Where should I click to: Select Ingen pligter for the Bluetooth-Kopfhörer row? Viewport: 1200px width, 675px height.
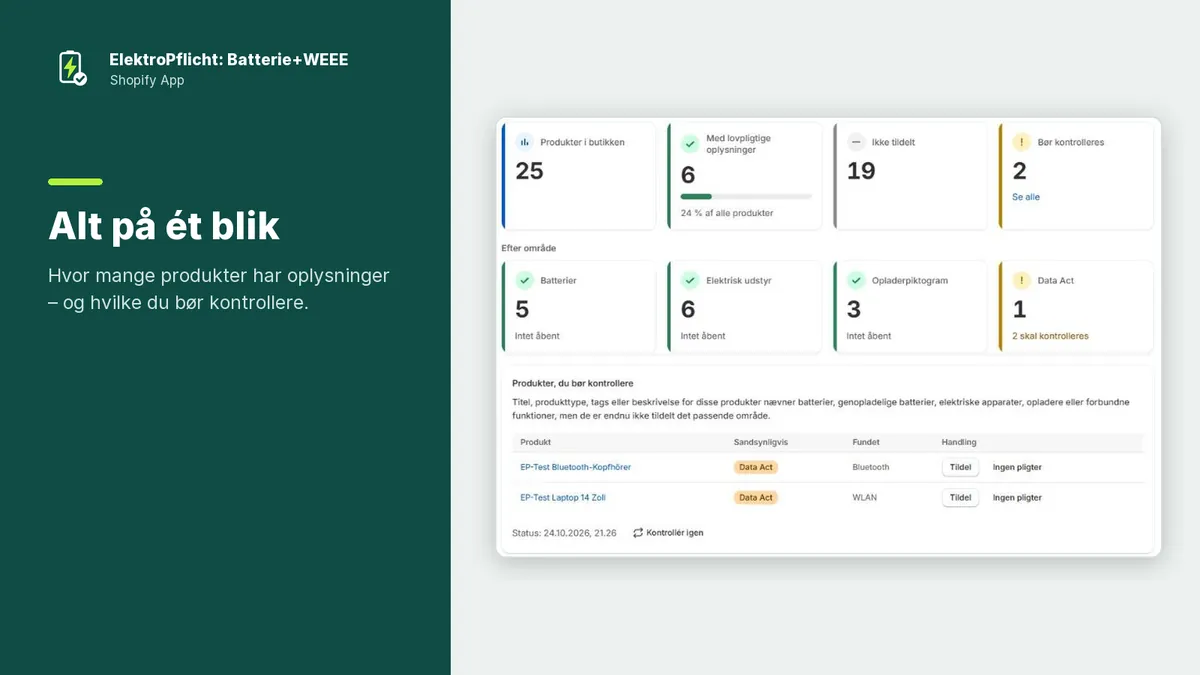point(1017,467)
